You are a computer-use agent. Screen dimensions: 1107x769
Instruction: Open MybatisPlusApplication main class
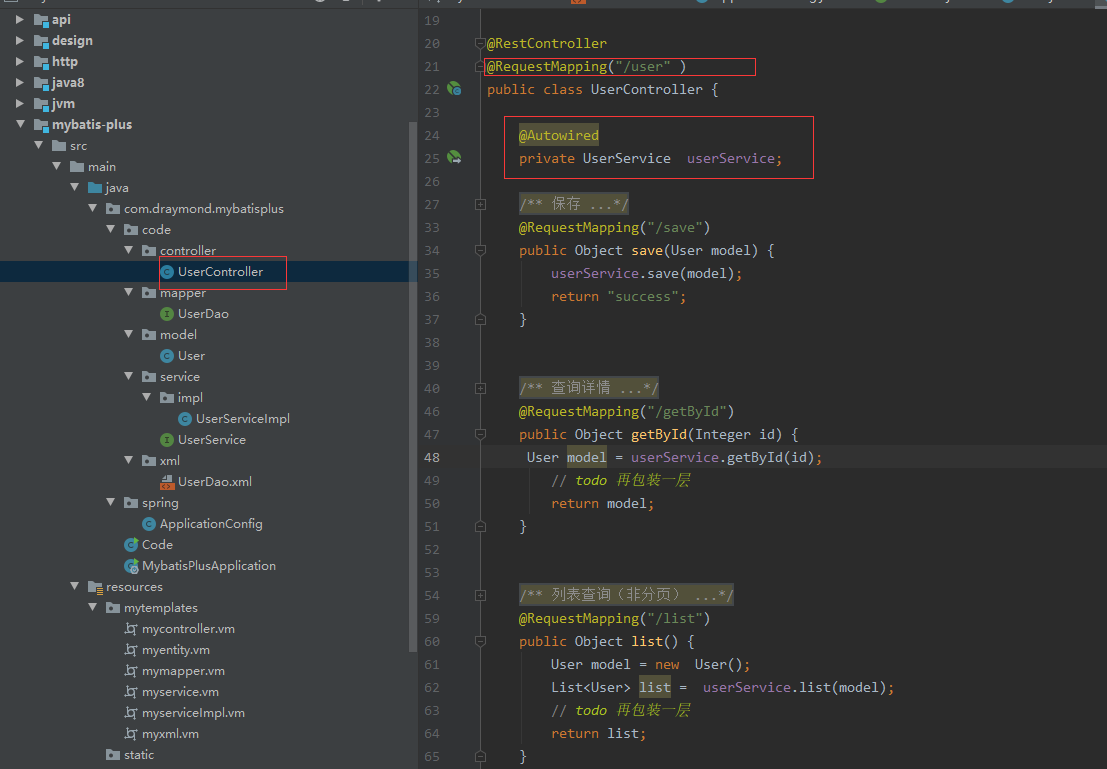[x=209, y=566]
